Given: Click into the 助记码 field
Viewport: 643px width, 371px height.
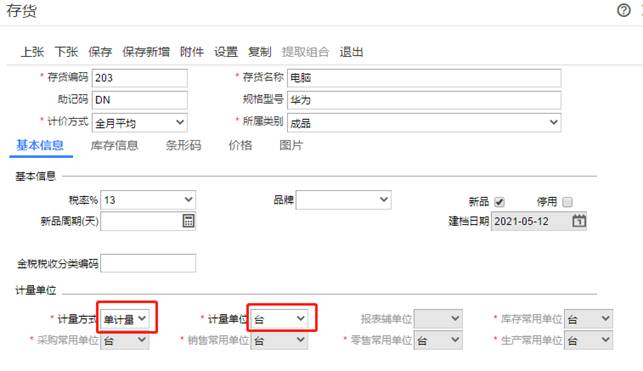Looking at the screenshot, I should tap(140, 100).
